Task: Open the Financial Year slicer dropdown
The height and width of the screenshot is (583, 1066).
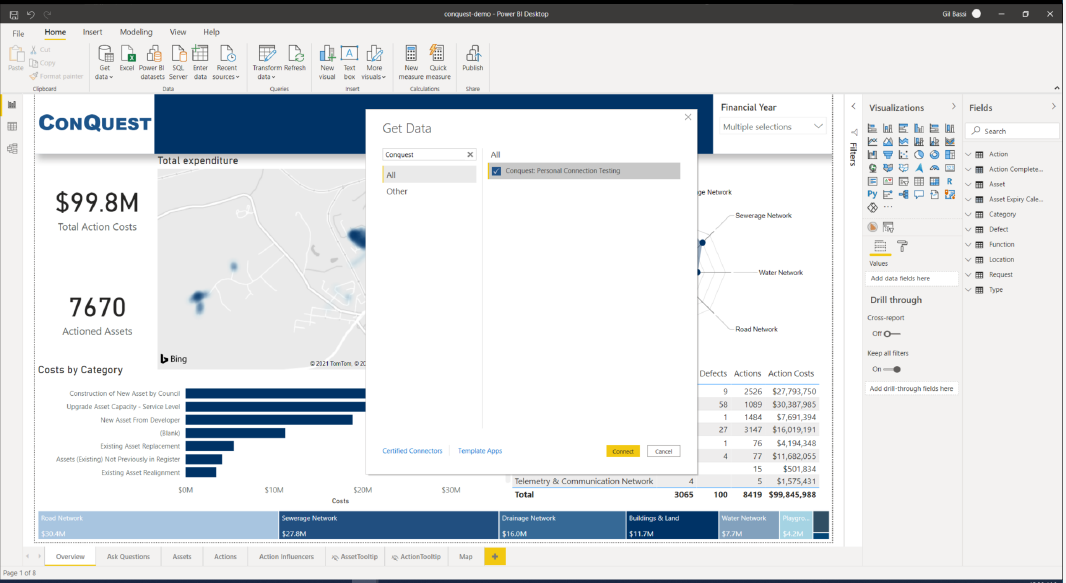Action: pos(819,126)
